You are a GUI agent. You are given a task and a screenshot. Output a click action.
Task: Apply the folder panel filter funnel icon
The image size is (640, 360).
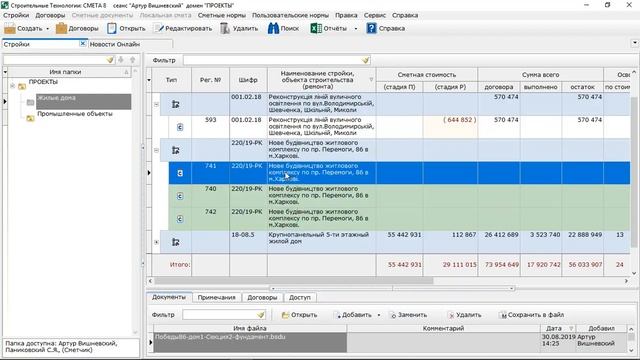(110, 60)
